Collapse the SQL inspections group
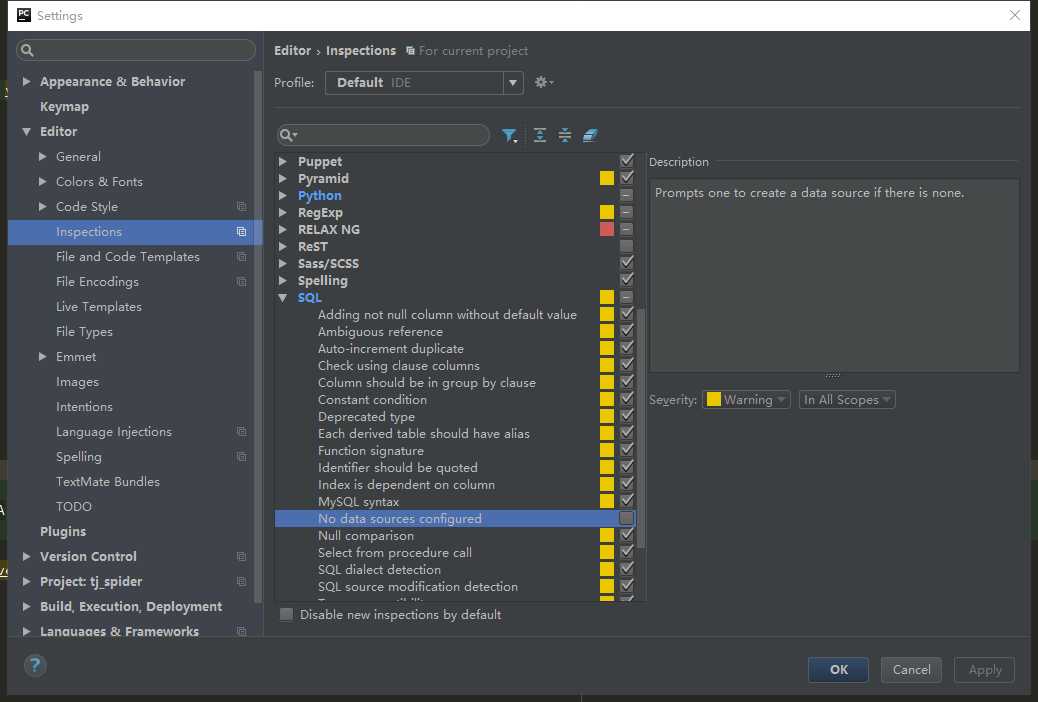1038x702 pixels. pyautogui.click(x=283, y=298)
